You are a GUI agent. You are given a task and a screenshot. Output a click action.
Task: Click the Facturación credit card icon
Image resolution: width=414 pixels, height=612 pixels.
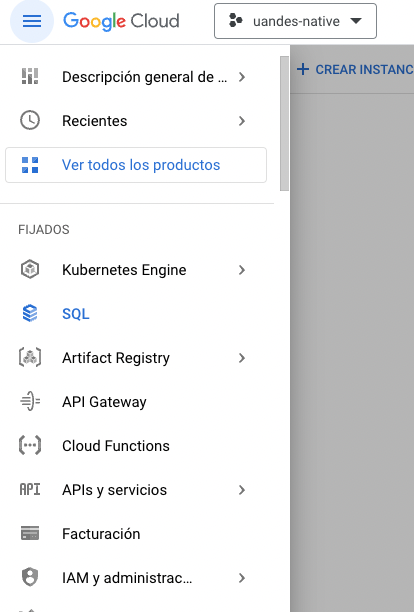coord(30,533)
